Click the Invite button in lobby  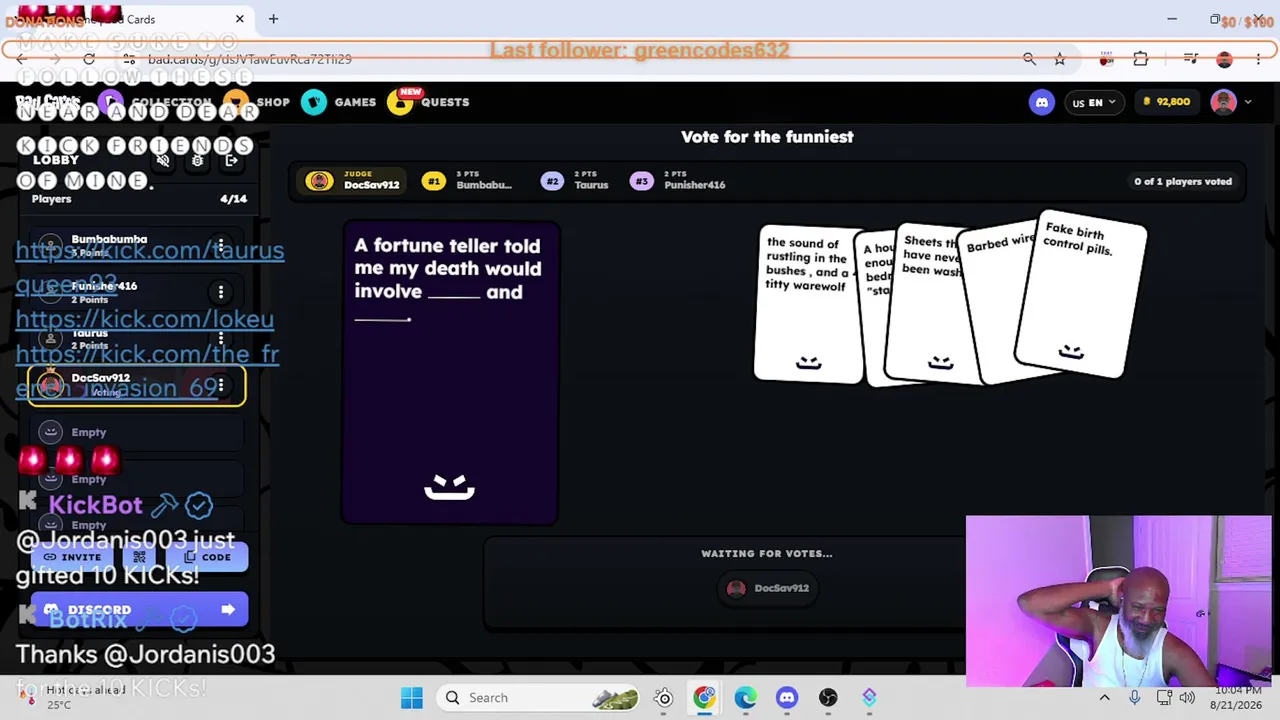[72, 557]
